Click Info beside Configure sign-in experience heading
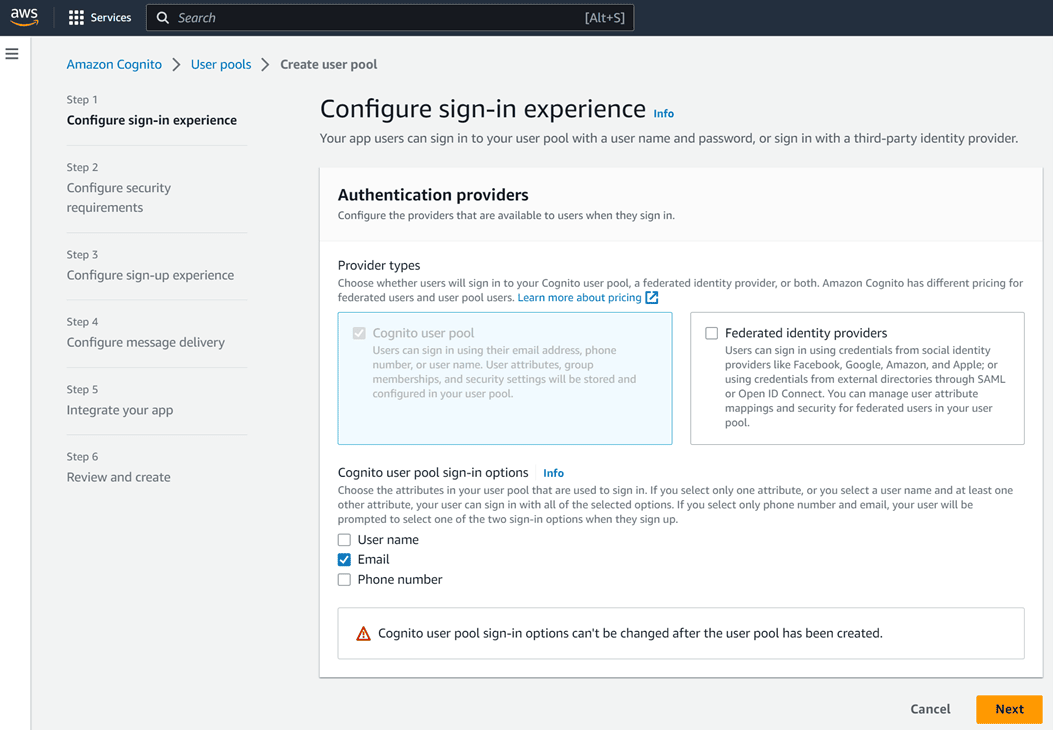This screenshot has height=730, width=1053. 663,114
